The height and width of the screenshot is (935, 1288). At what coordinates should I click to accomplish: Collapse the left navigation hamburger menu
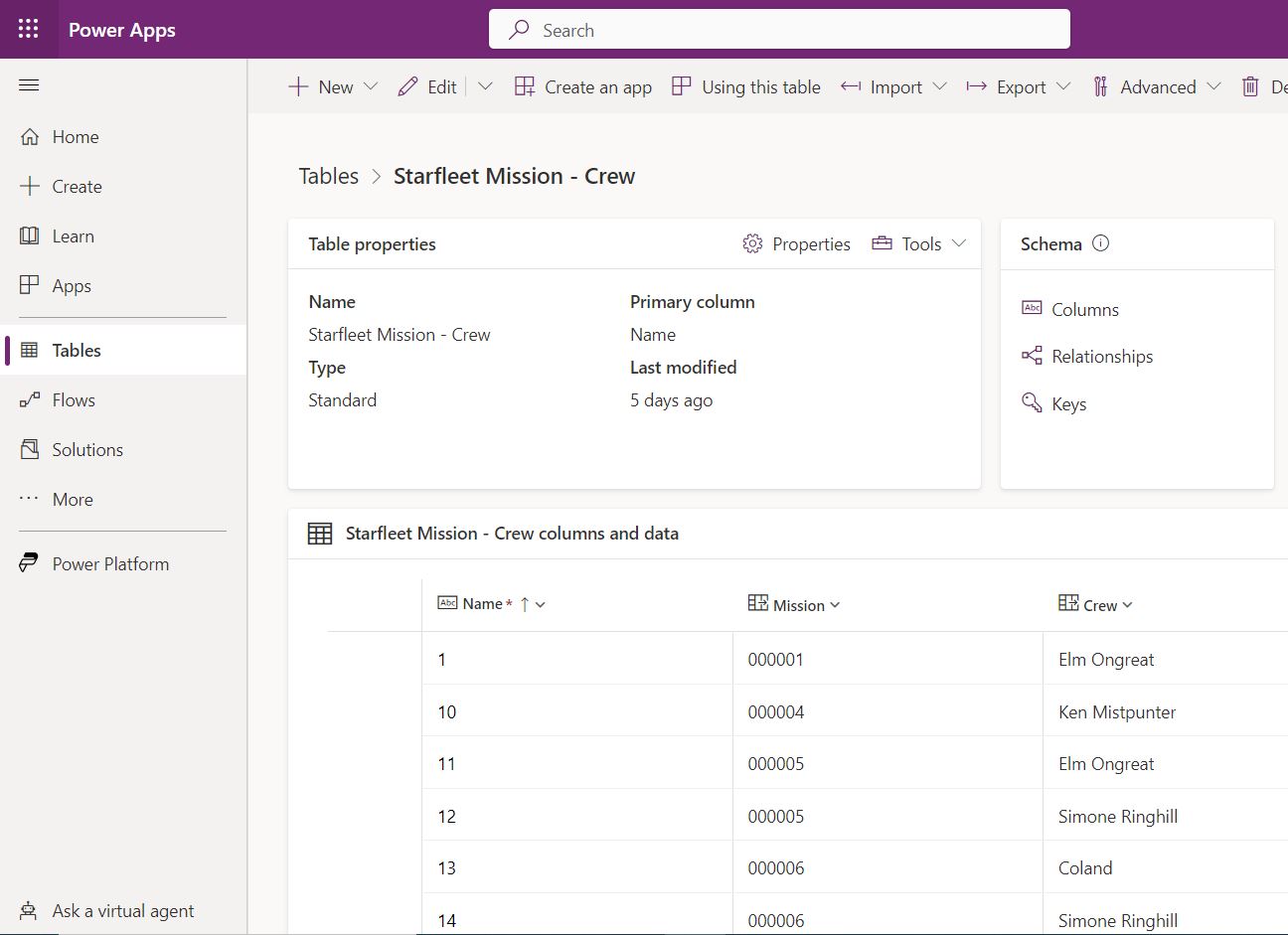pyautogui.click(x=29, y=85)
